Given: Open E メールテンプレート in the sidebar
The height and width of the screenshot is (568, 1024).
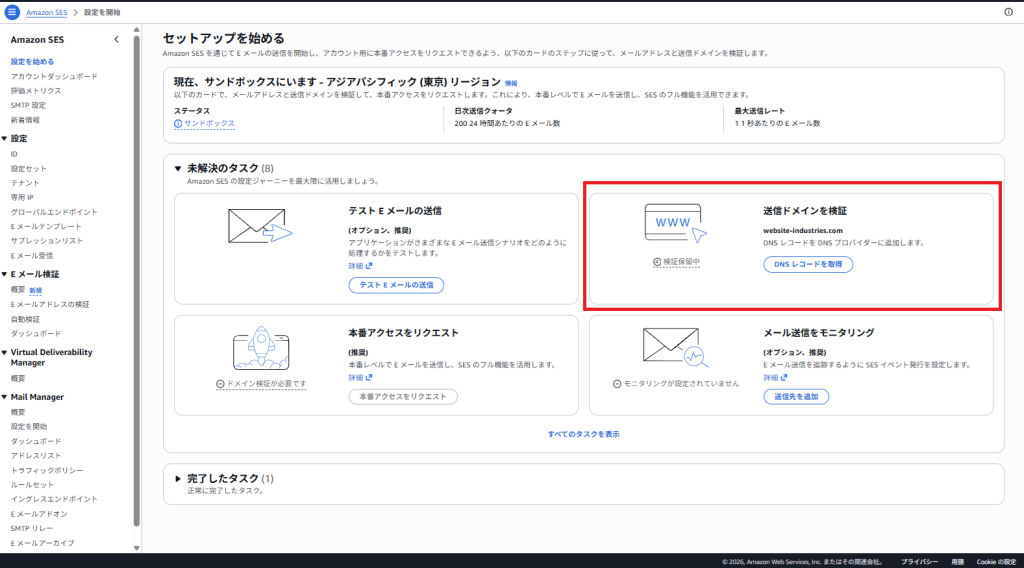Looking at the screenshot, I should [x=46, y=227].
